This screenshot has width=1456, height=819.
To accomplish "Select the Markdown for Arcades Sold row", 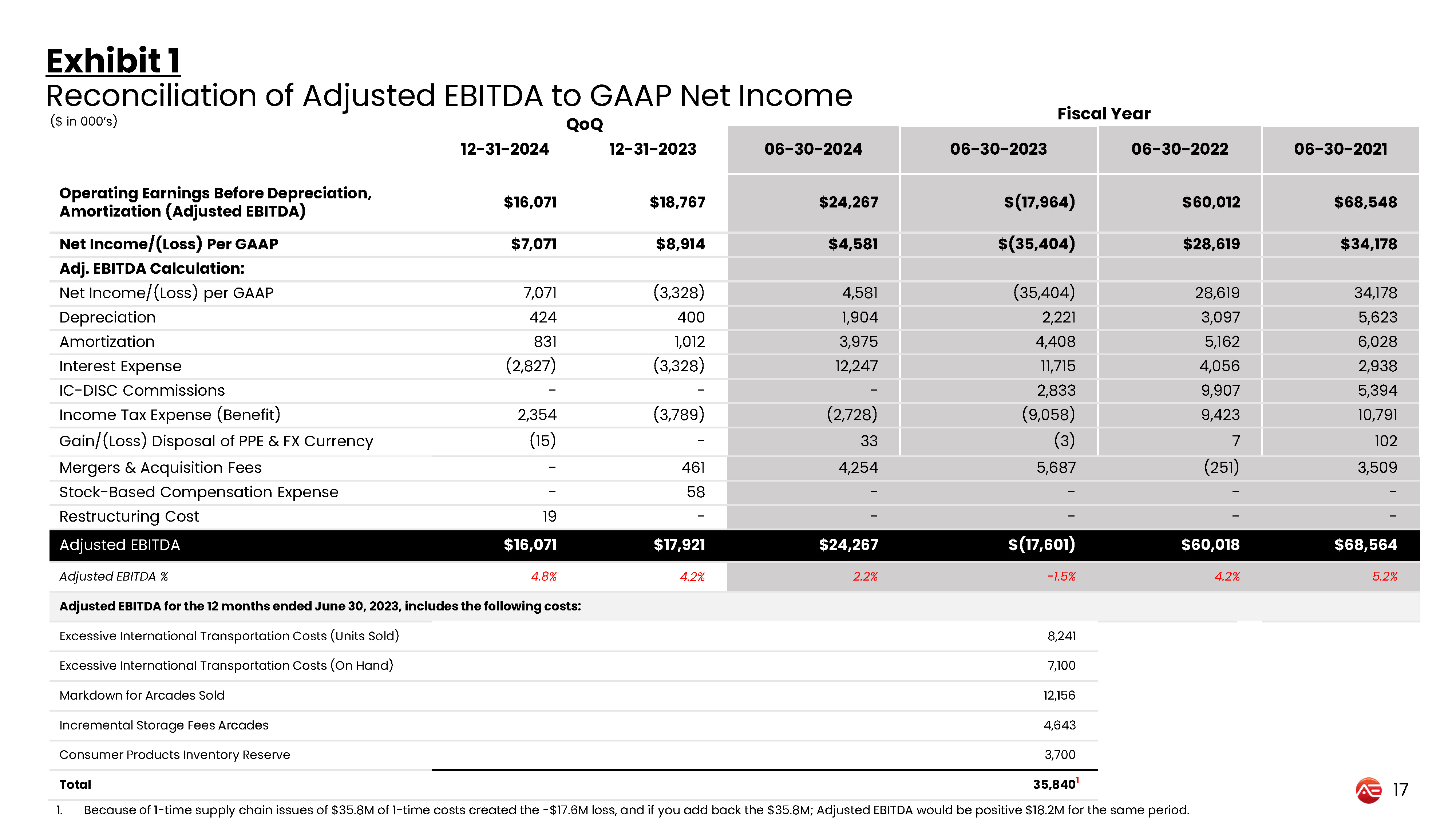I will (x=573, y=695).
